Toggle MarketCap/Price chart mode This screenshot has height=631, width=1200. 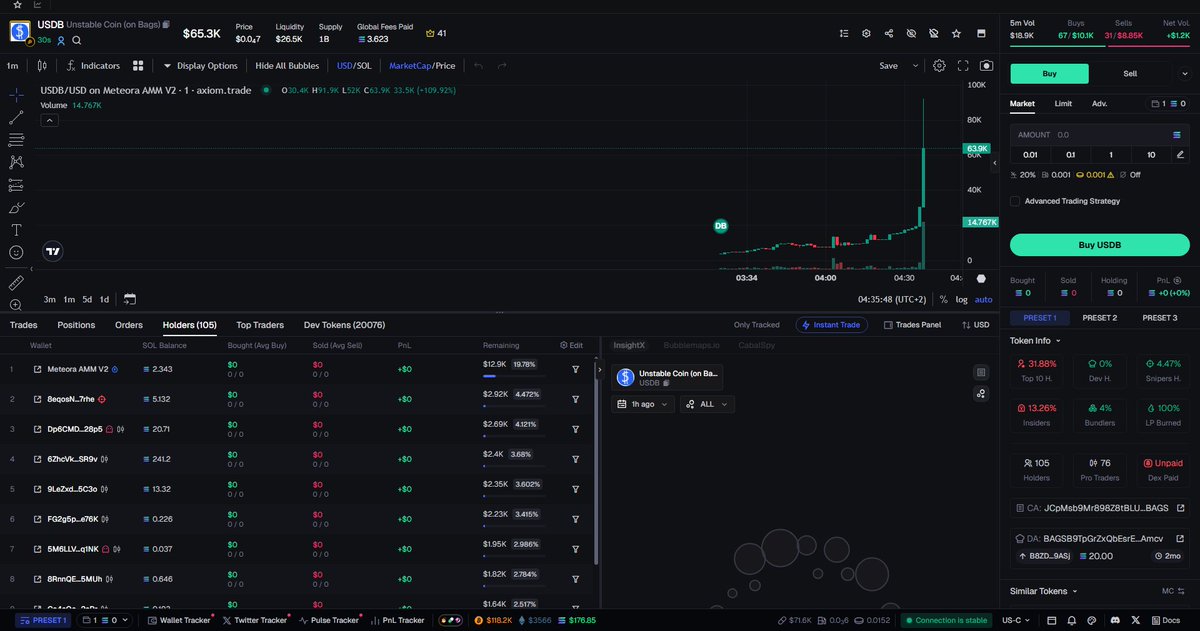(422, 66)
